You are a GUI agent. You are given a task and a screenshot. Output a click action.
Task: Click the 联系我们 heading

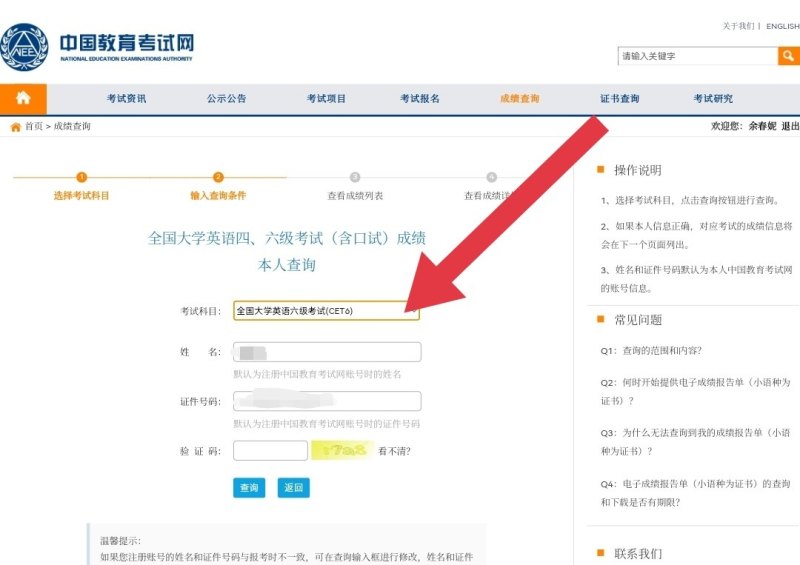[x=638, y=554]
